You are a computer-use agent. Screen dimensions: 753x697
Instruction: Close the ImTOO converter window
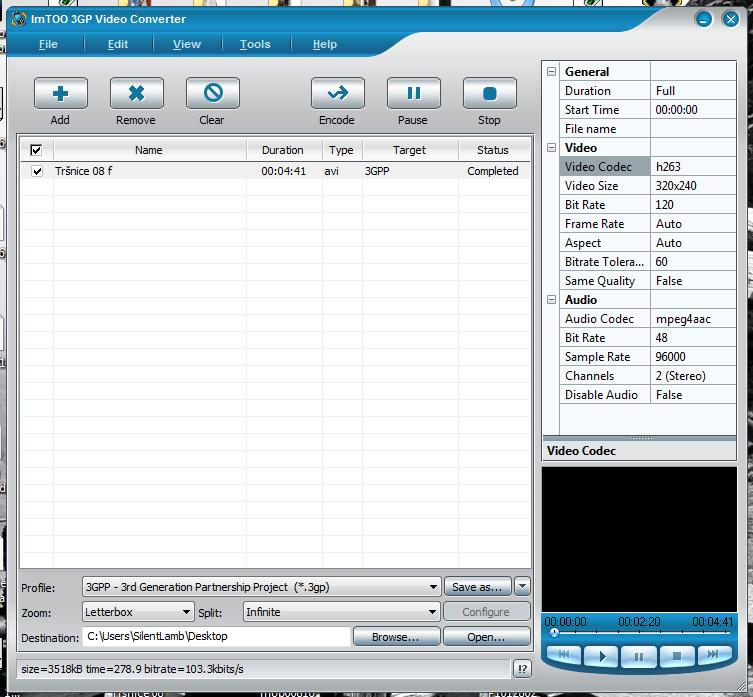[731, 19]
